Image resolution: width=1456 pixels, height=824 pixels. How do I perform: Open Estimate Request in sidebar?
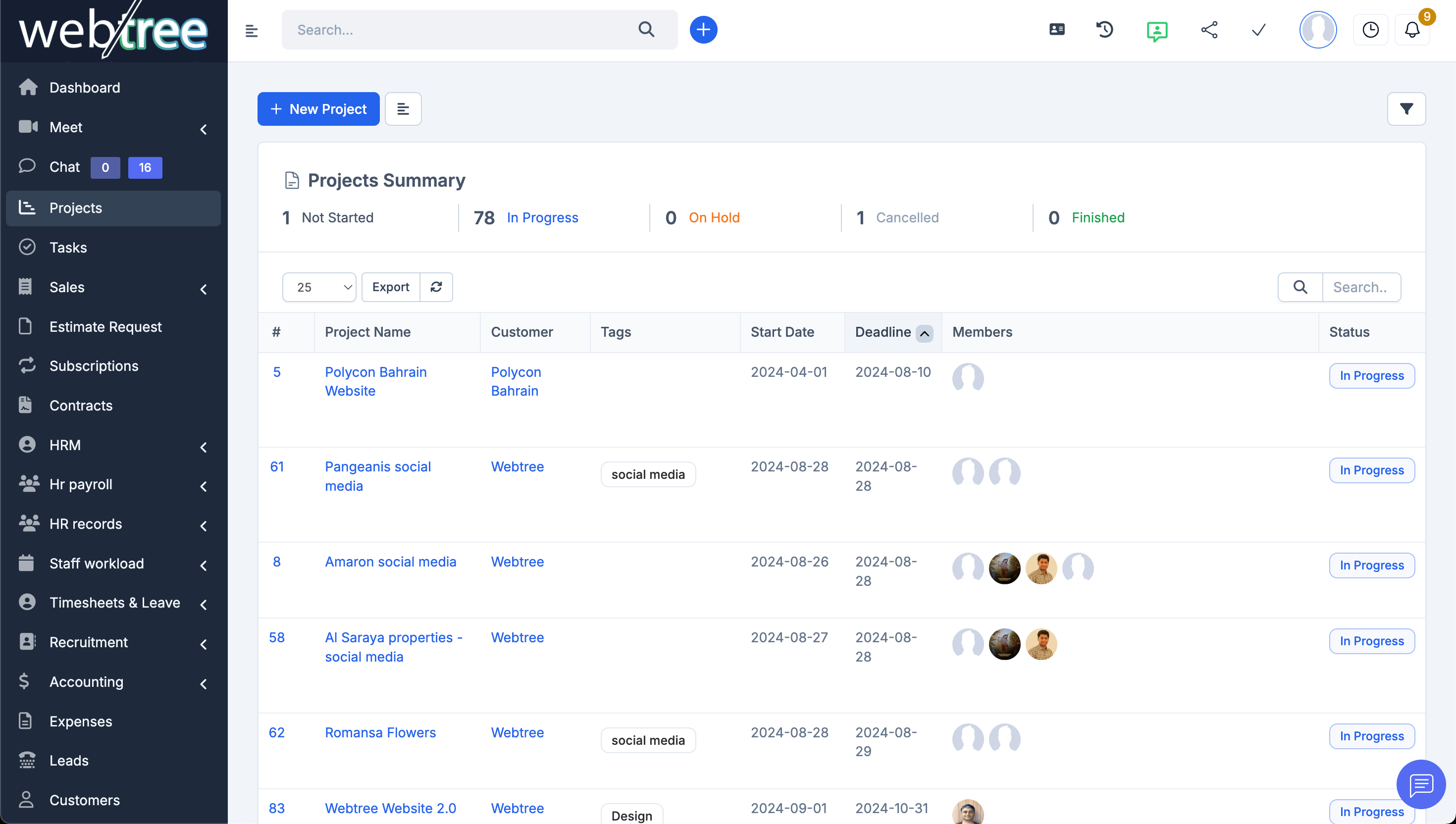[x=113, y=326]
